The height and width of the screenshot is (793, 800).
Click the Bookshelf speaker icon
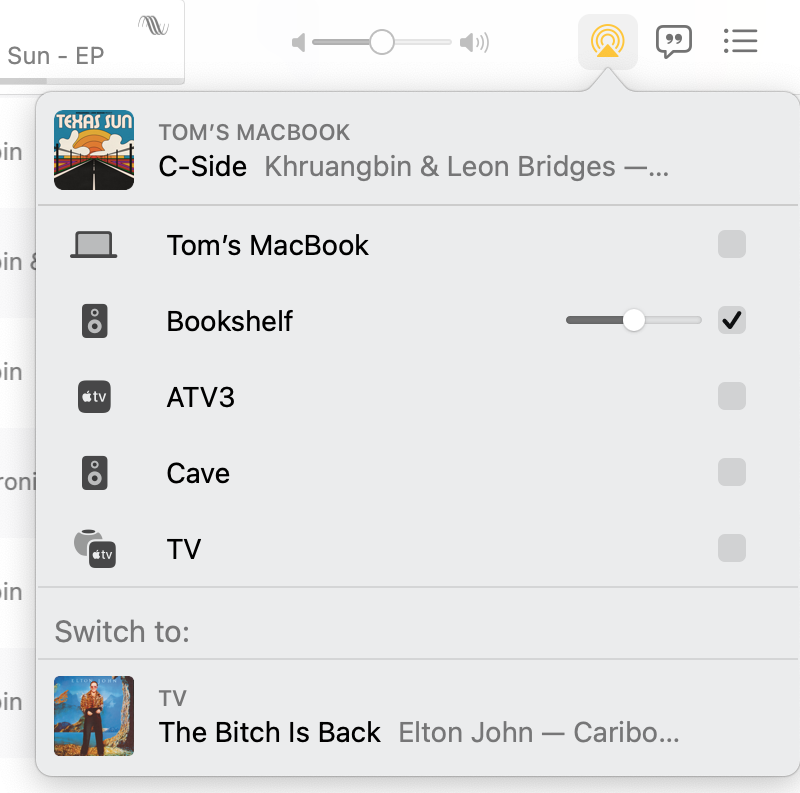[x=94, y=321]
